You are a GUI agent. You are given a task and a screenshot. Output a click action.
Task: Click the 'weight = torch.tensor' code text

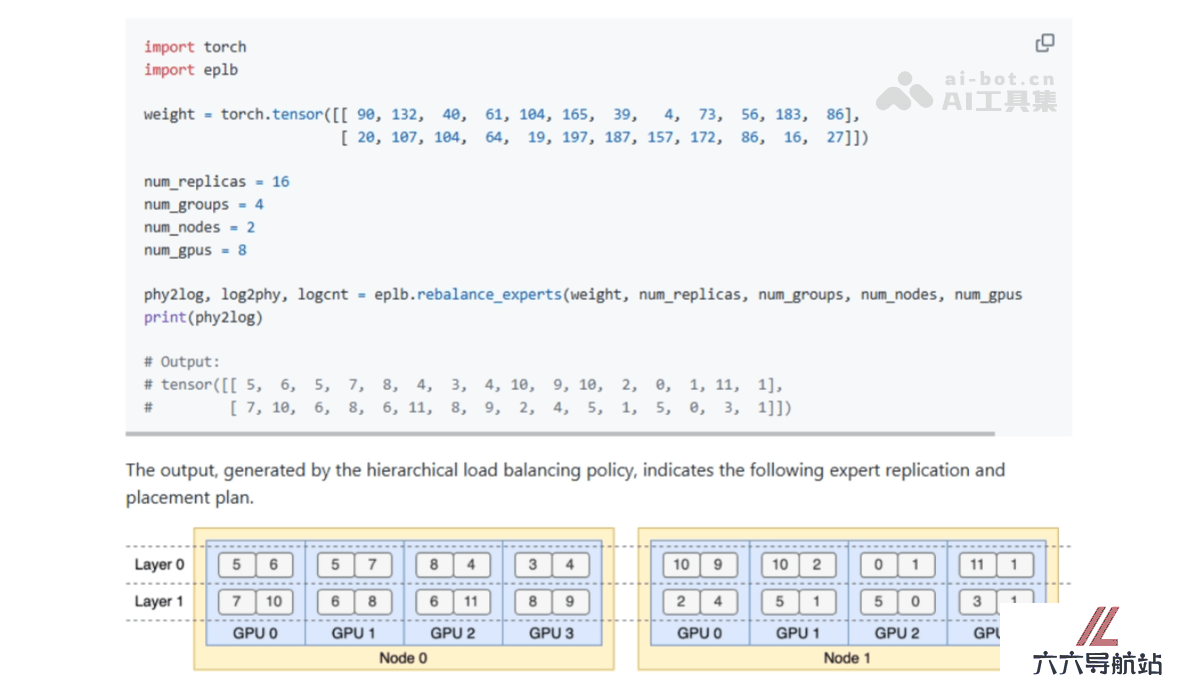pos(233,114)
